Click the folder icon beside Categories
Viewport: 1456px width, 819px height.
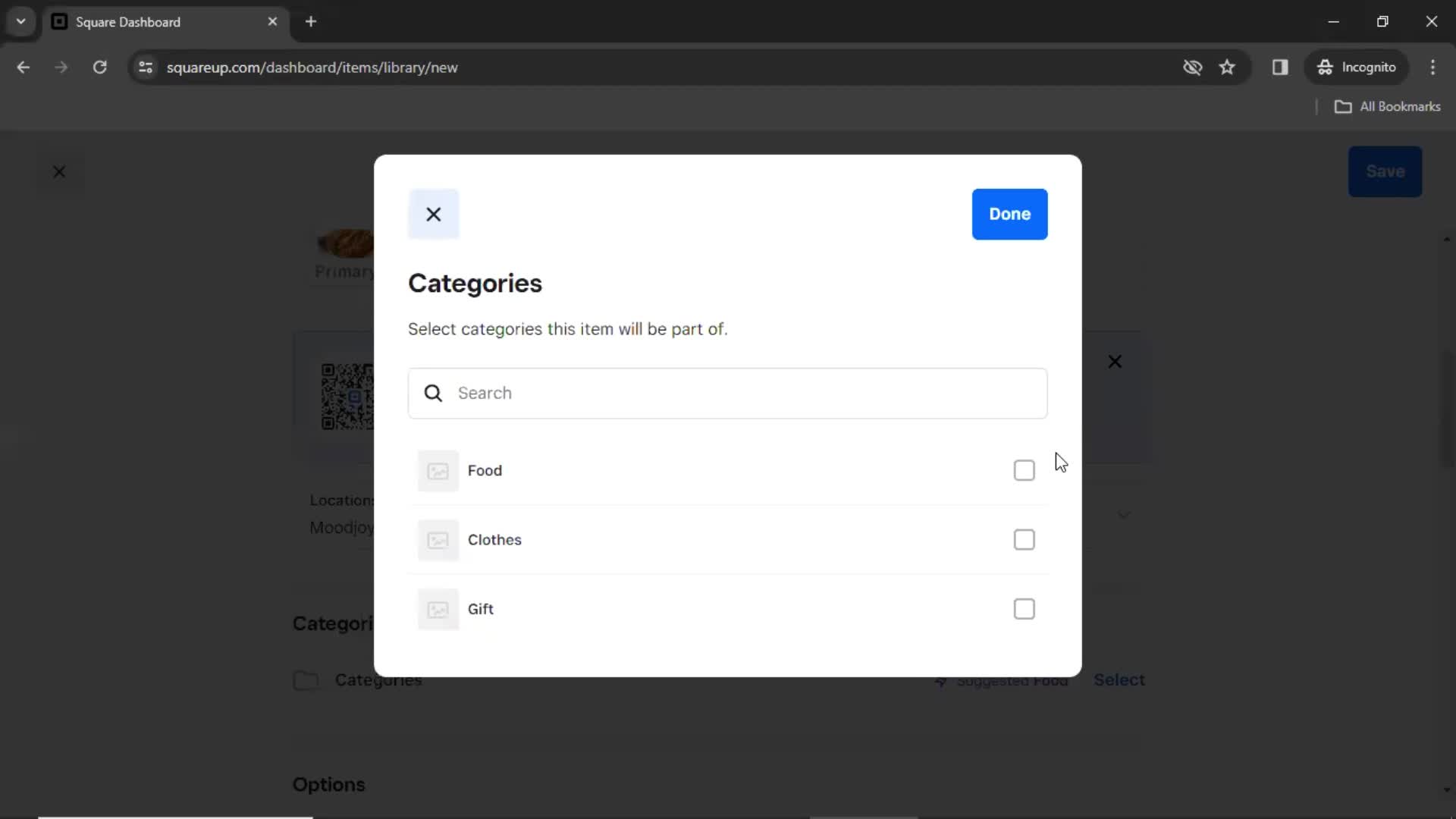pos(306,680)
